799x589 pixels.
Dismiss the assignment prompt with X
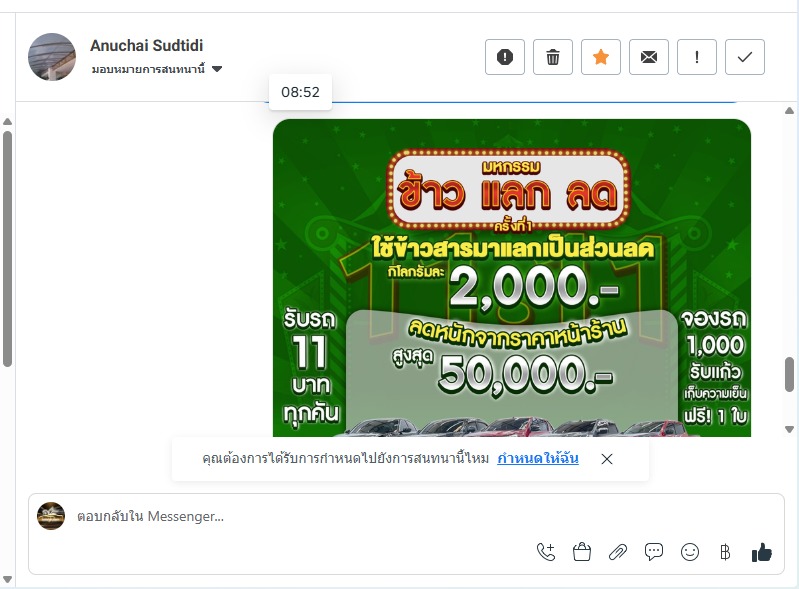(x=606, y=459)
